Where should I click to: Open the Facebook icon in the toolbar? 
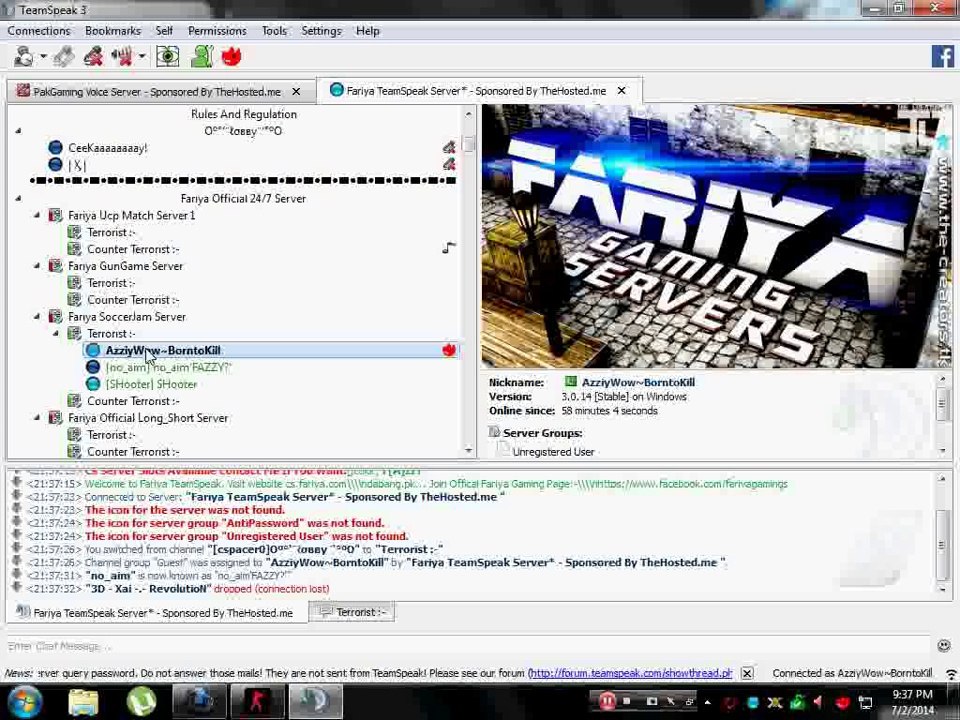[x=943, y=57]
